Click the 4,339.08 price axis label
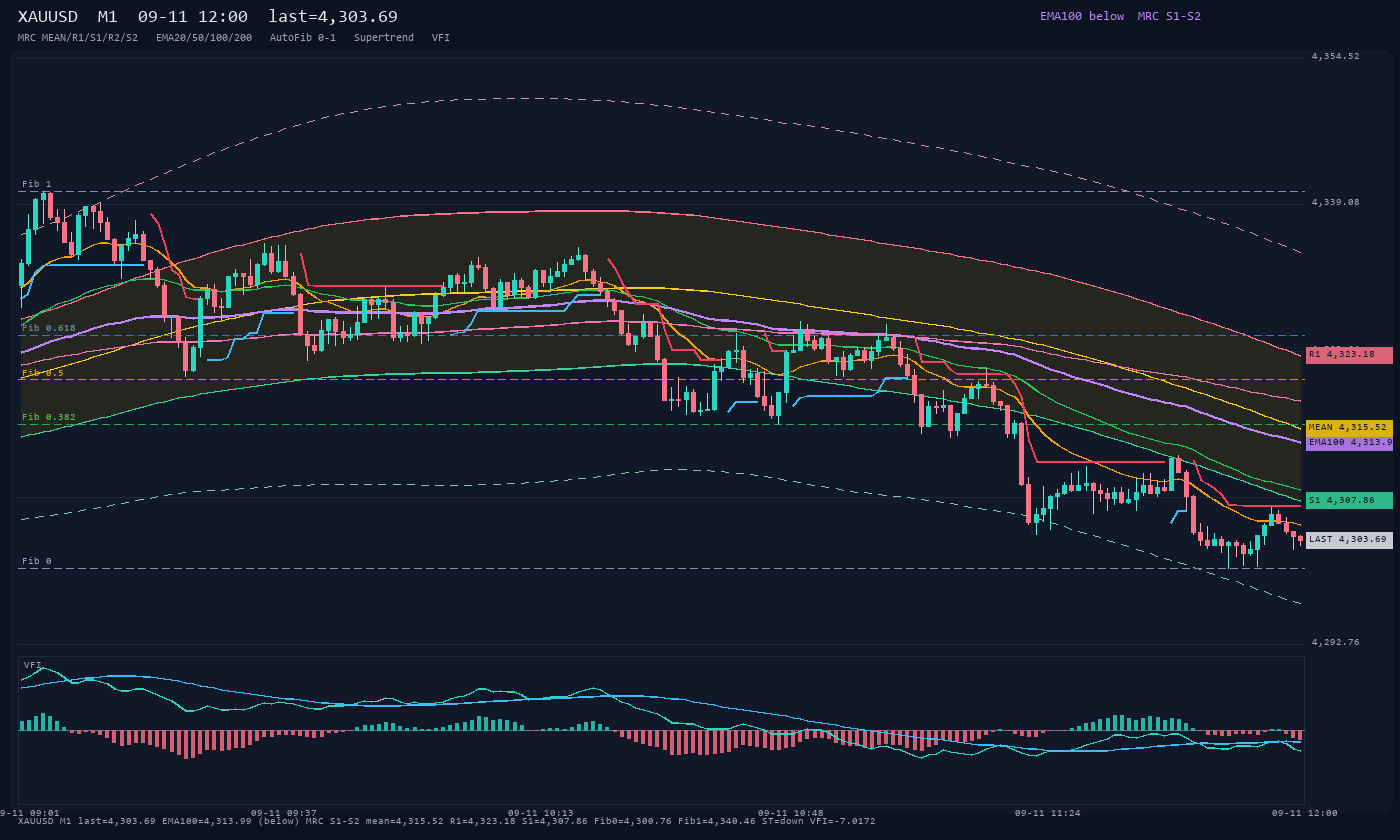The width and height of the screenshot is (1400, 840). click(x=1335, y=202)
